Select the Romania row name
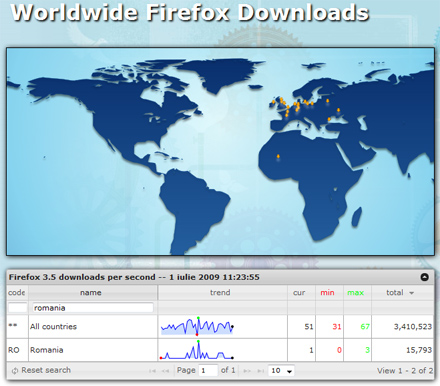Image resolution: width=440 pixels, height=386 pixels. click(47, 350)
